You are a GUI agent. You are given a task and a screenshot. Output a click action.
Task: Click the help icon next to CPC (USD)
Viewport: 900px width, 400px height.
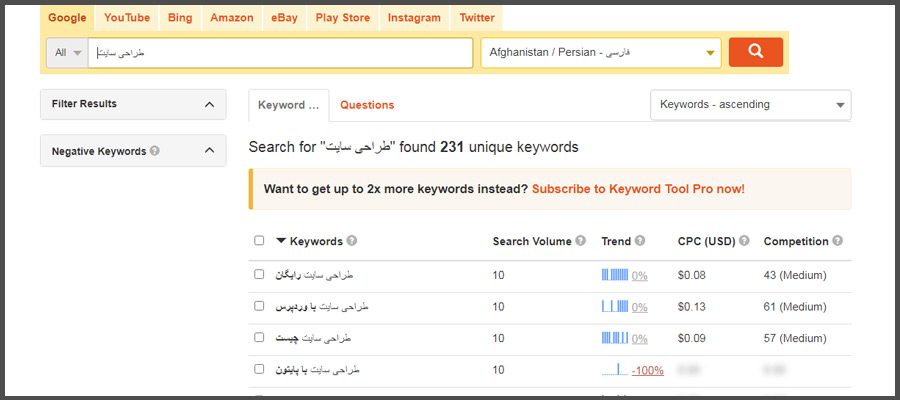[x=744, y=241]
